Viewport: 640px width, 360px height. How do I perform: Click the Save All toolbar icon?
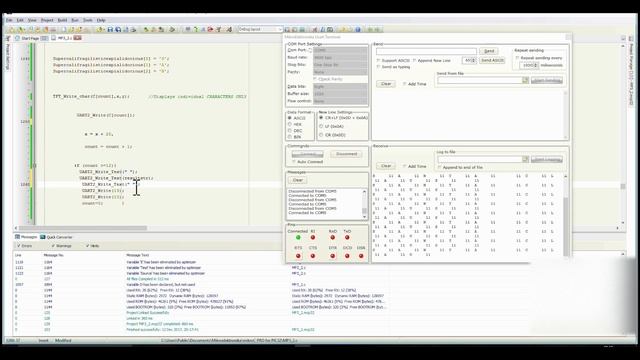pos(118,29)
